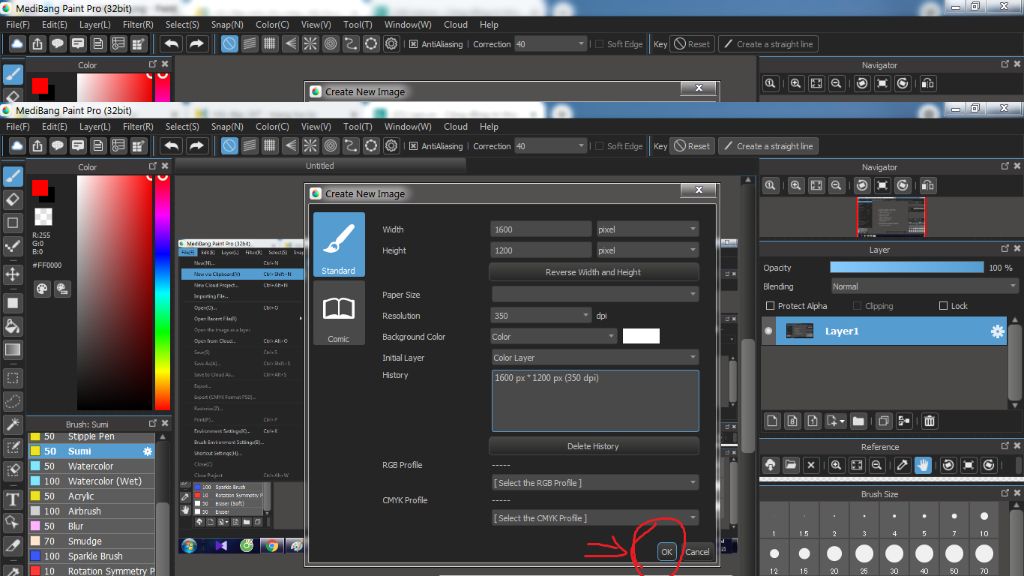Open Background Color type dropdown
1024x576 pixels.
tap(553, 336)
